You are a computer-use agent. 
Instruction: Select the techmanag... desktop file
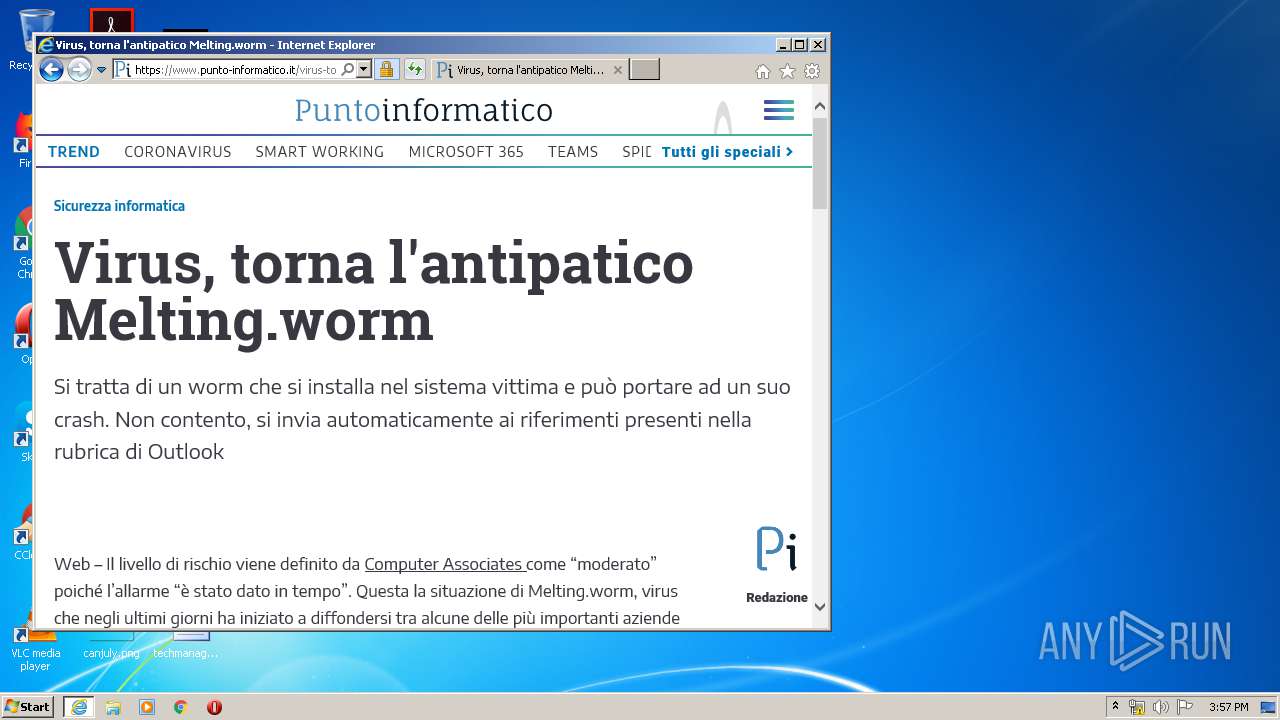(x=186, y=646)
